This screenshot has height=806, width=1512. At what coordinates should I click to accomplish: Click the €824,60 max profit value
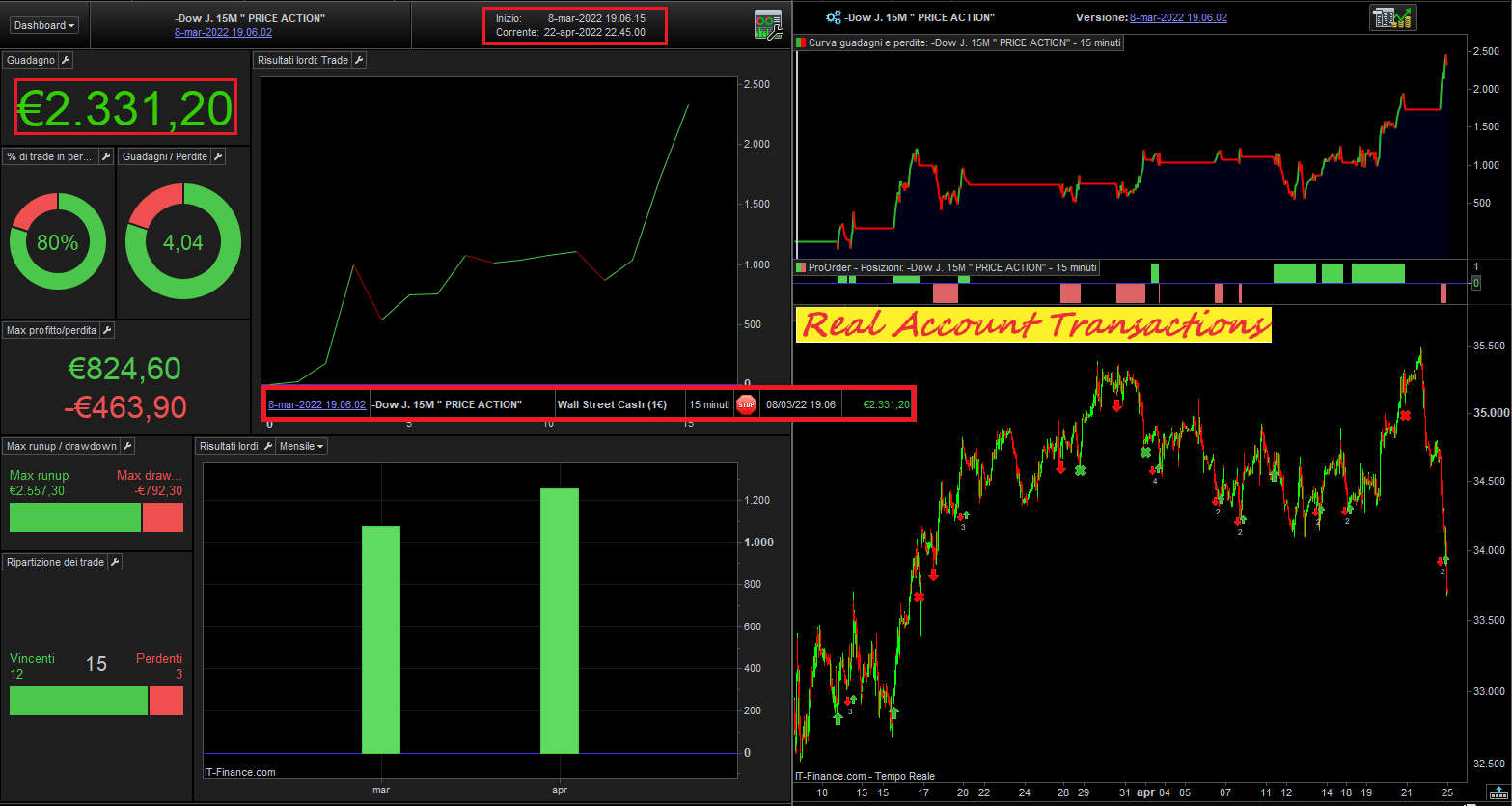(124, 369)
